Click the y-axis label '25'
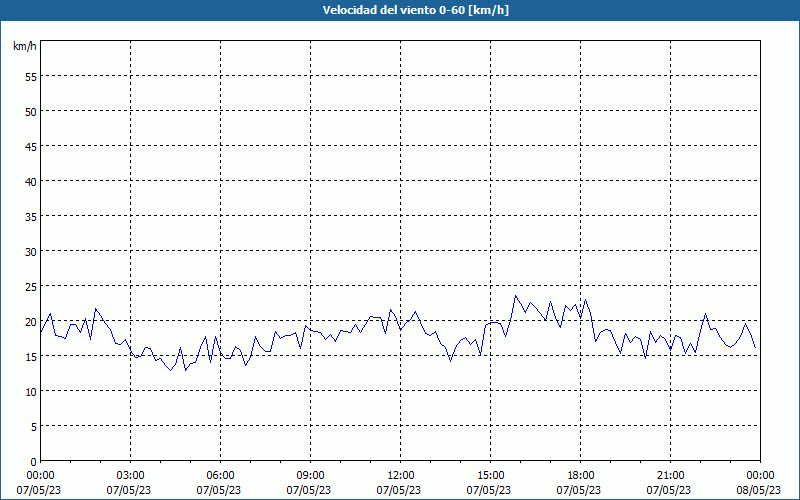The image size is (800, 500). (31, 287)
